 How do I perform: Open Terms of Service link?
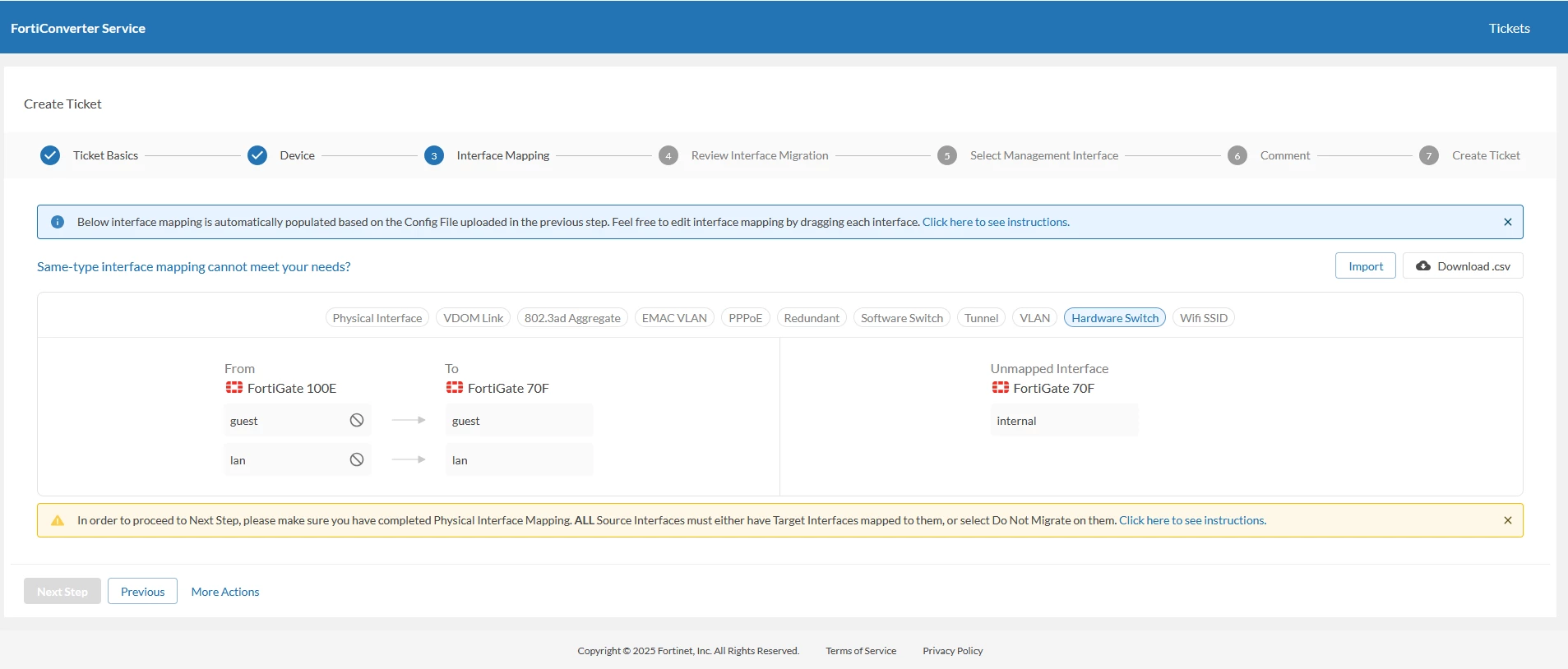click(x=861, y=651)
